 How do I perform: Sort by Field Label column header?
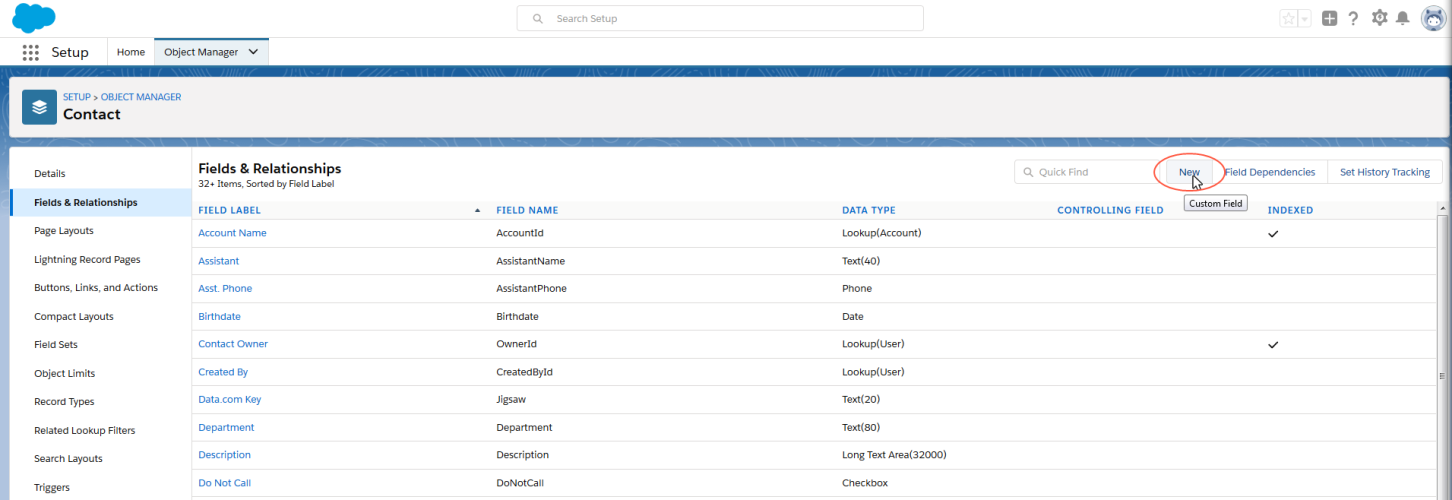pos(230,210)
